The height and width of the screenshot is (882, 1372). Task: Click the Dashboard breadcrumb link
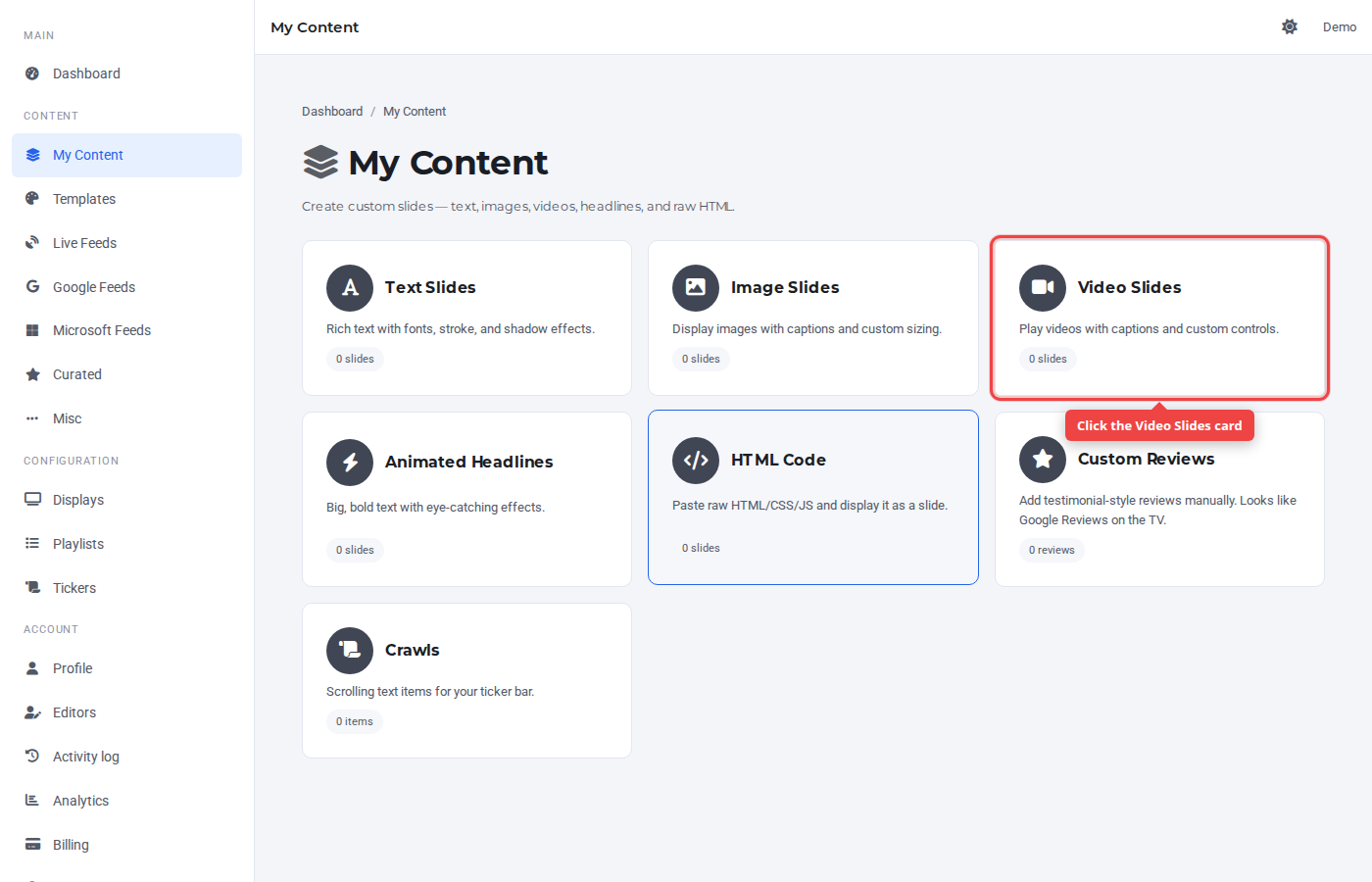pyautogui.click(x=332, y=112)
